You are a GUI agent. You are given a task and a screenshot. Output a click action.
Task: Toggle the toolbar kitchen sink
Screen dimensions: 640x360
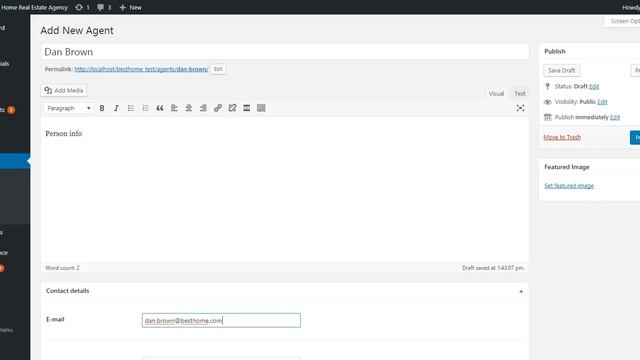click(x=261, y=108)
